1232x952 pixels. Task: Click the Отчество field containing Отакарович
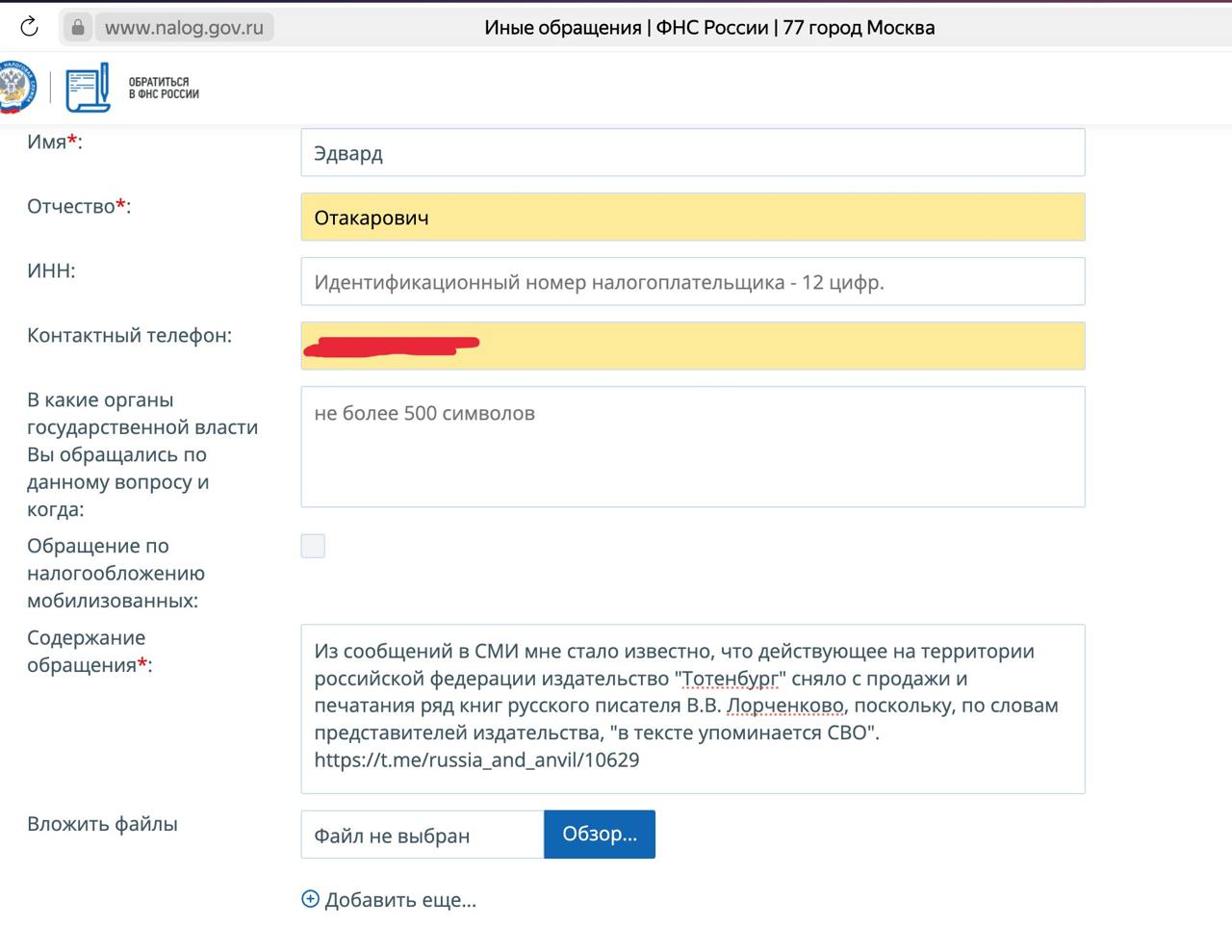pyautogui.click(x=692, y=218)
